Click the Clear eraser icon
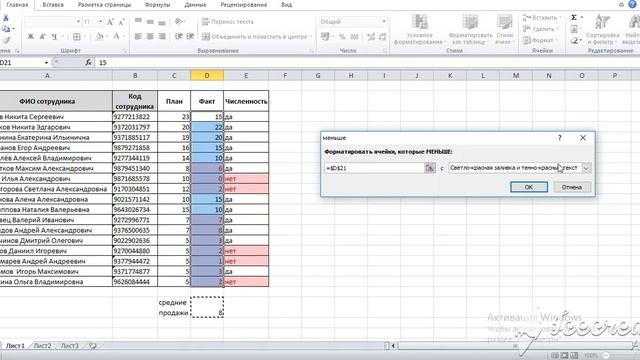Image resolution: width=640 pixels, height=360 pixels. coord(575,40)
